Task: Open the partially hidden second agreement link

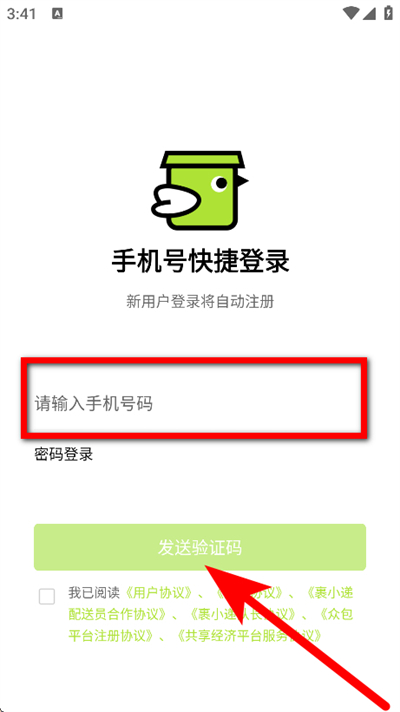Action: [250, 593]
